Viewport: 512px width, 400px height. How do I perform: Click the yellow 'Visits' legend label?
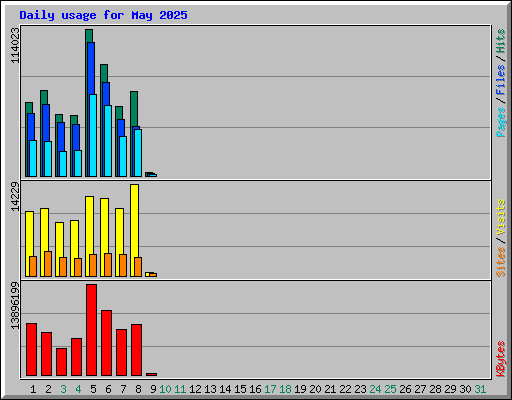500,218
